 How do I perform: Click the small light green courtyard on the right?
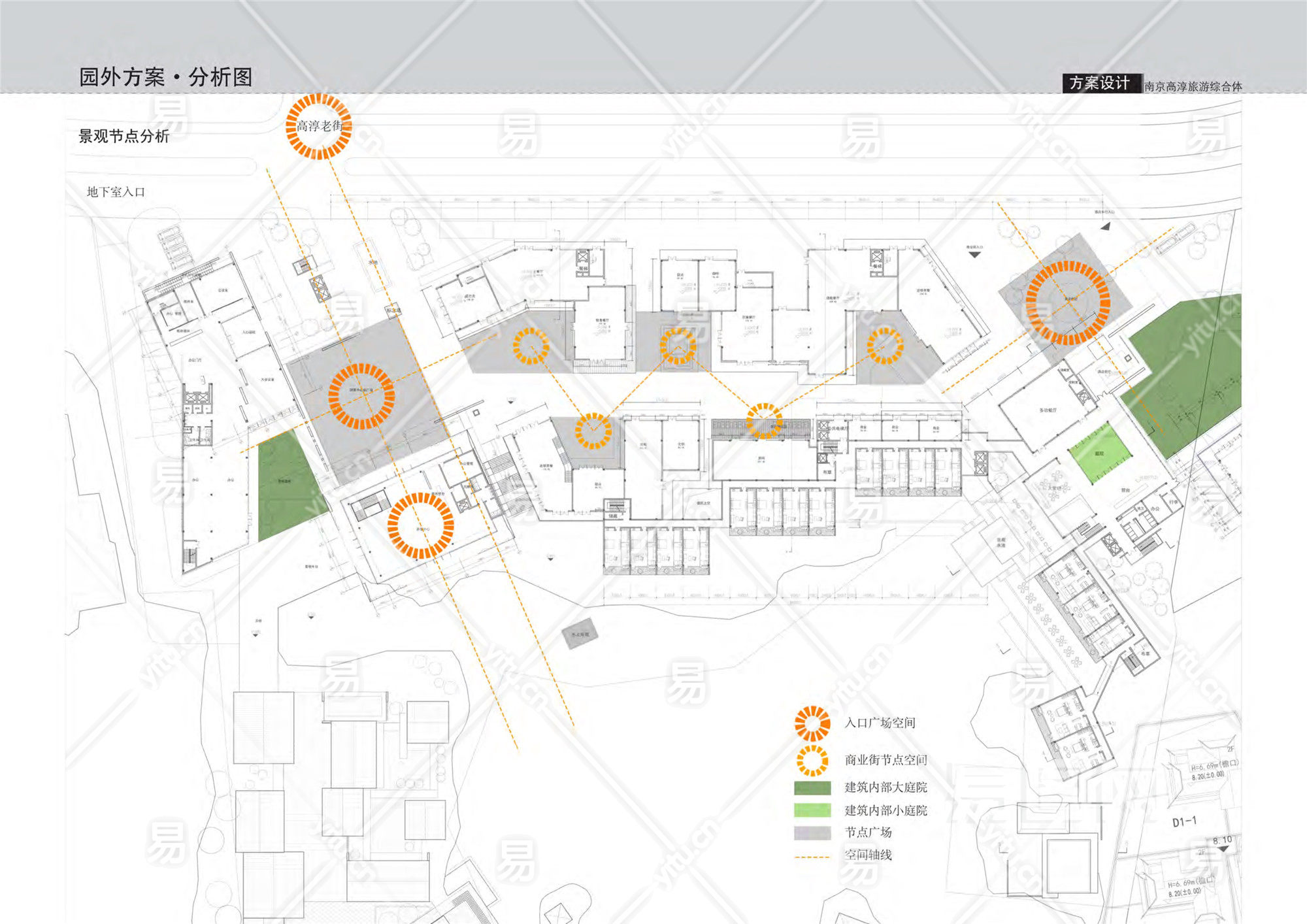(x=1100, y=452)
